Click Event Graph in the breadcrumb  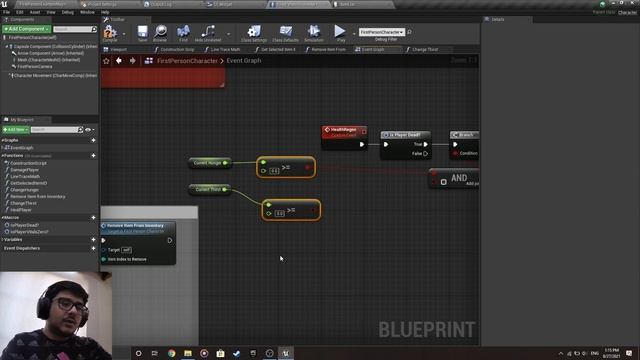(x=244, y=61)
